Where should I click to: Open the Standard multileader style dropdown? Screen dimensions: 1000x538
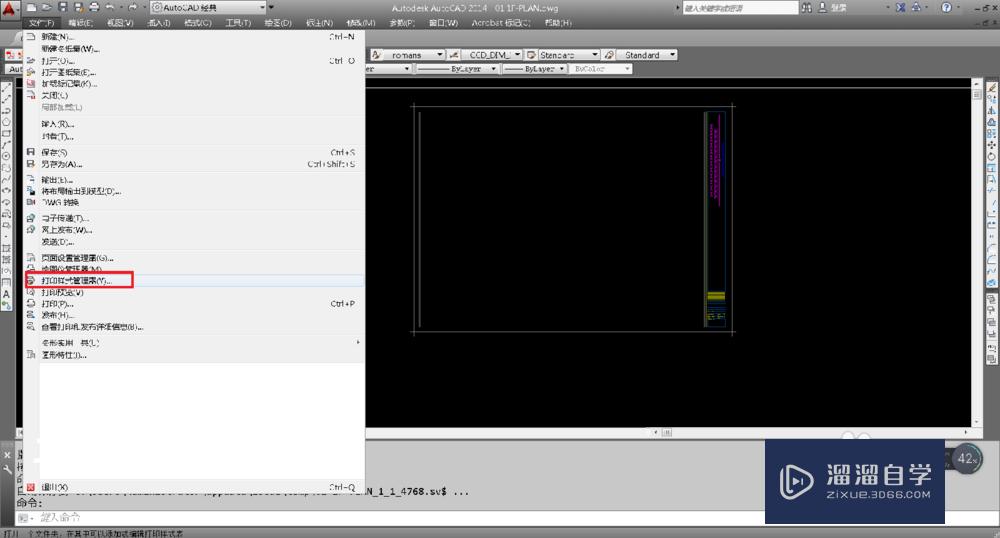(x=647, y=55)
